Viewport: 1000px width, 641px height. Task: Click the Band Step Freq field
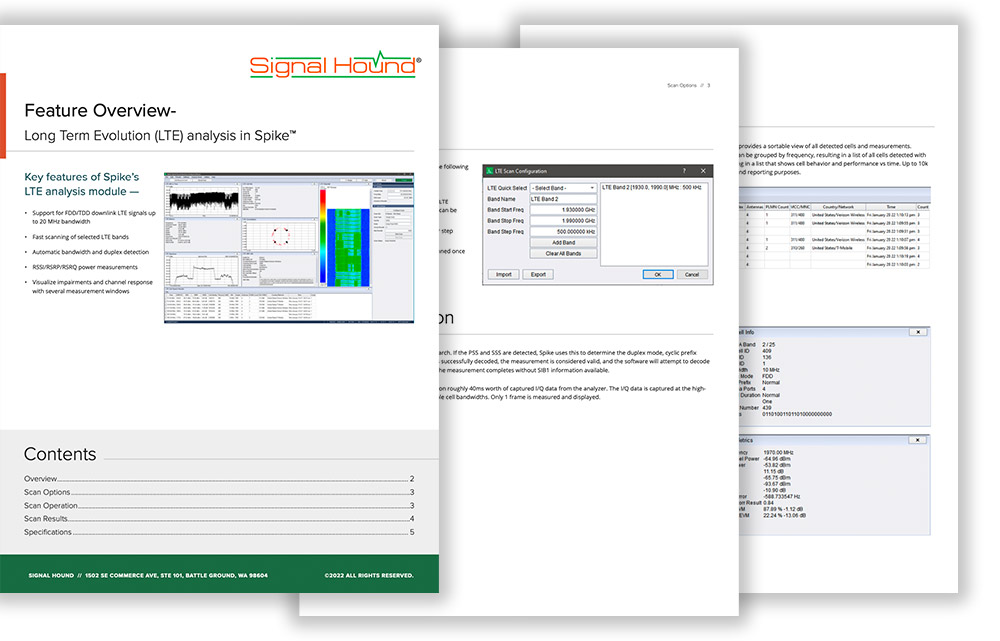(x=563, y=232)
